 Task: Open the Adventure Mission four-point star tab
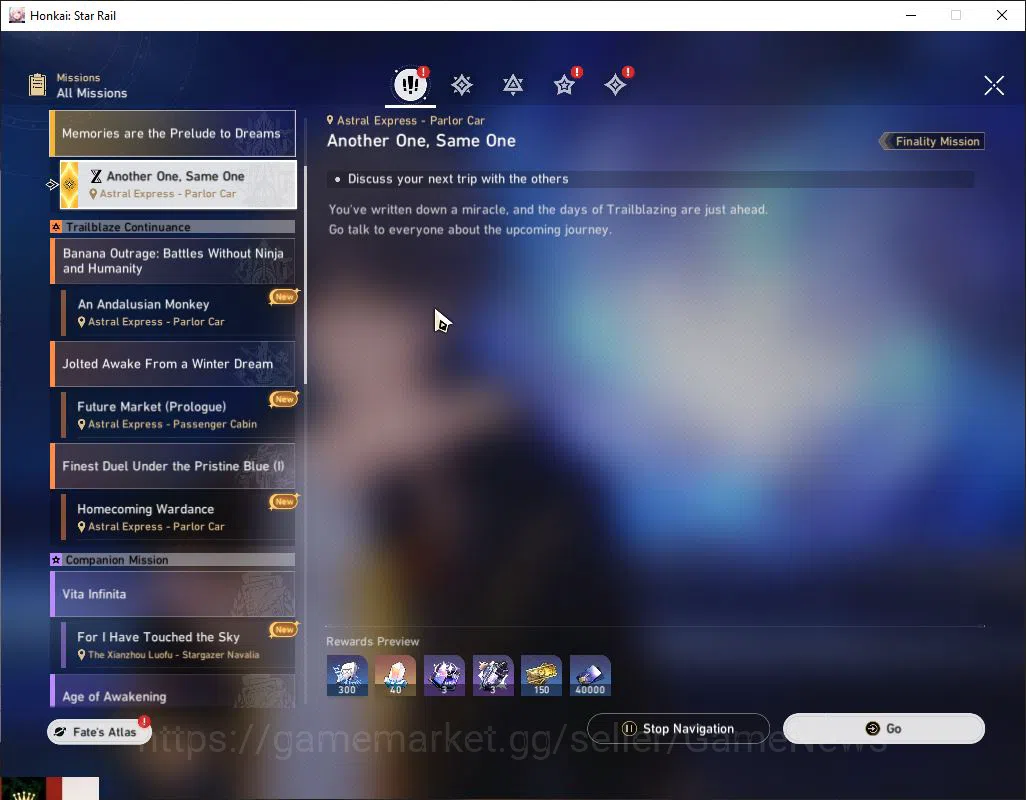pyautogui.click(x=615, y=85)
